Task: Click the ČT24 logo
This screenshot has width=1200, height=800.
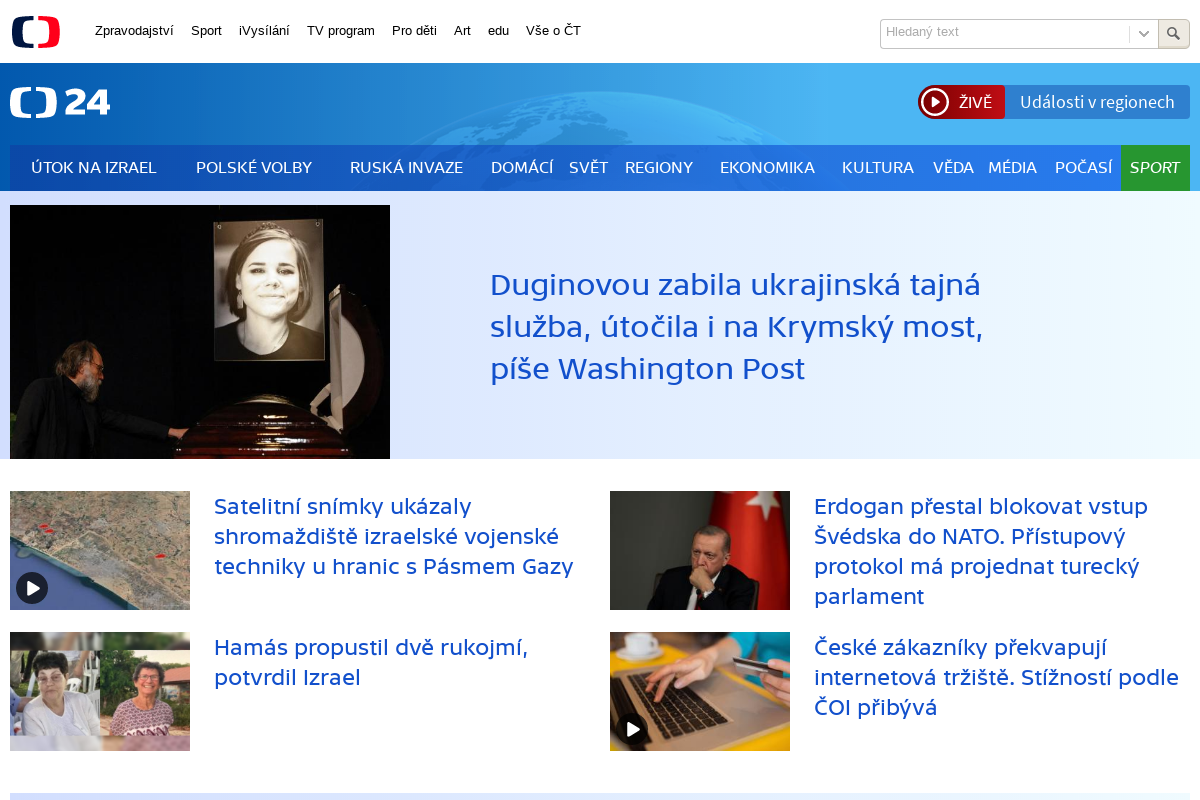Action: click(60, 102)
